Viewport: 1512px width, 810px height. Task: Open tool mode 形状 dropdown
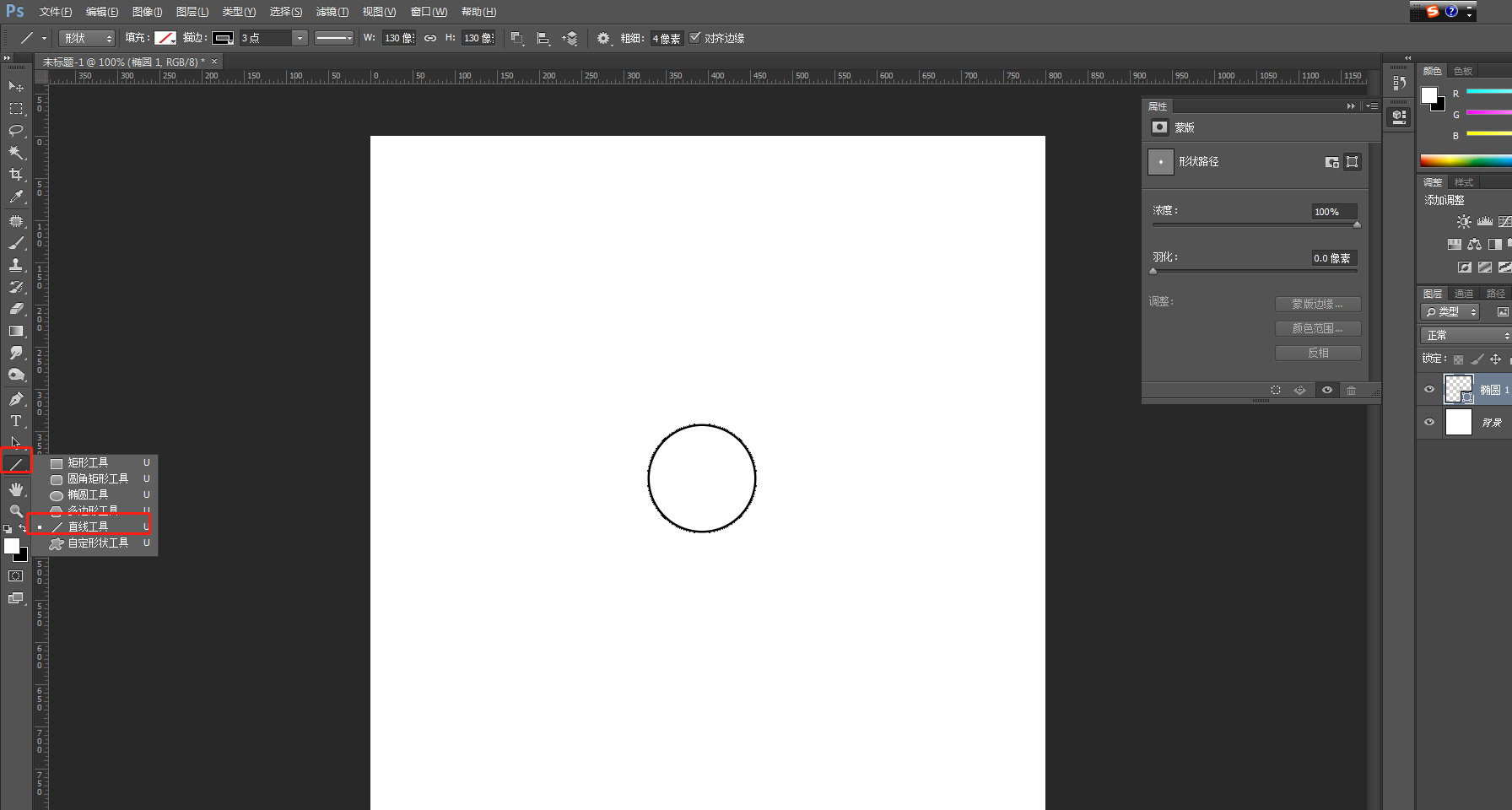coord(87,38)
